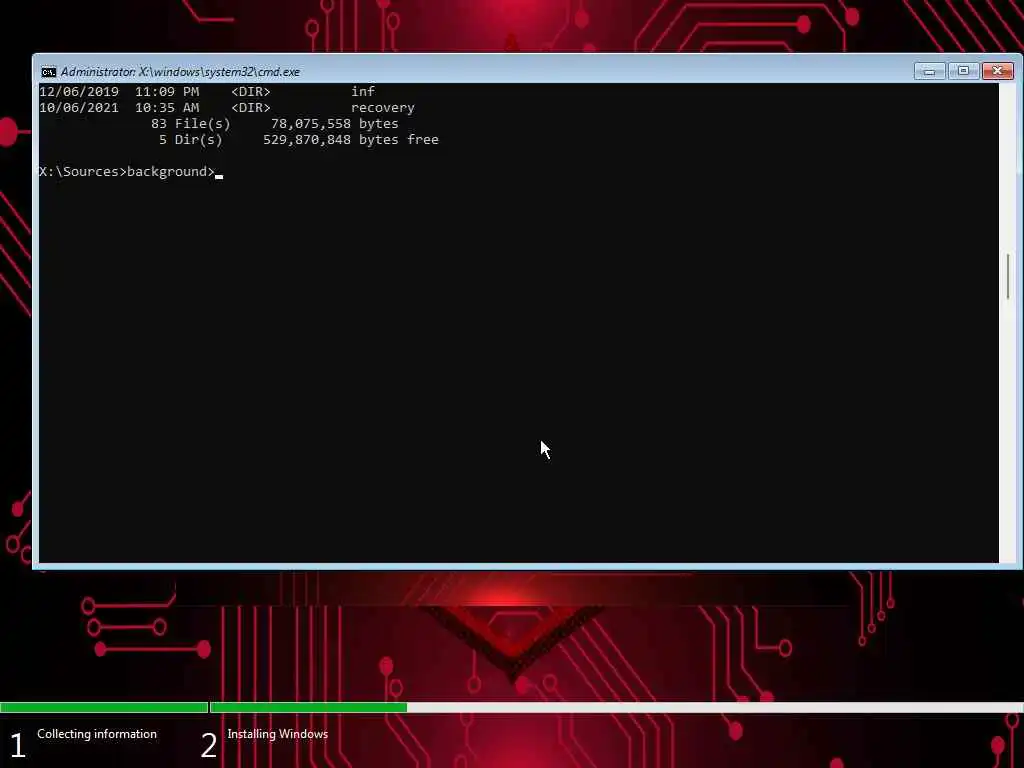Click the 'inf' directory entry
Viewport: 1024px width, 768px height.
click(x=363, y=91)
